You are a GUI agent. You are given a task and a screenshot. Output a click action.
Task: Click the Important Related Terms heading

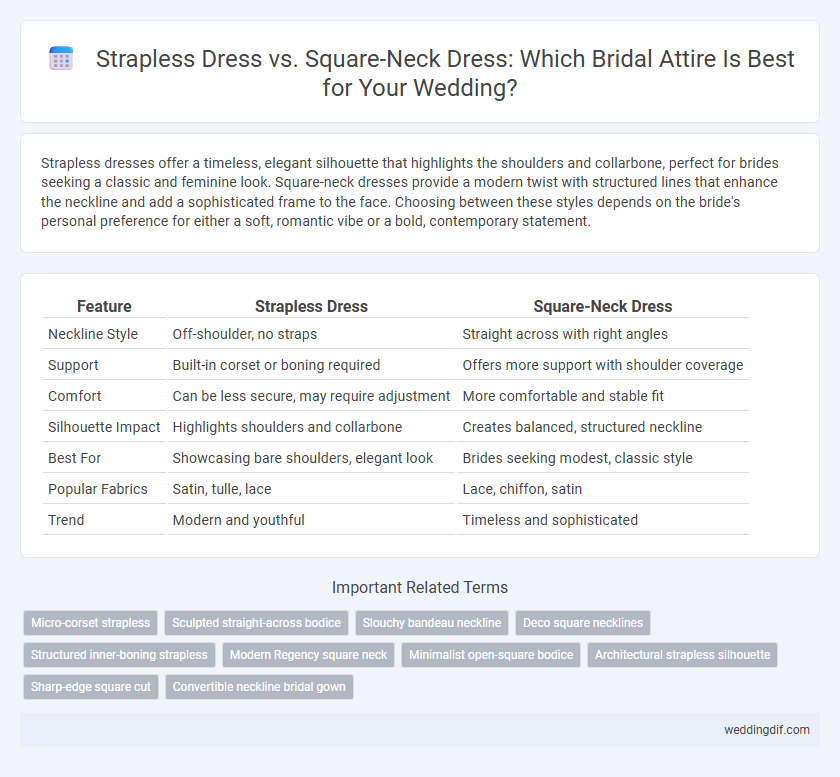tap(420, 587)
